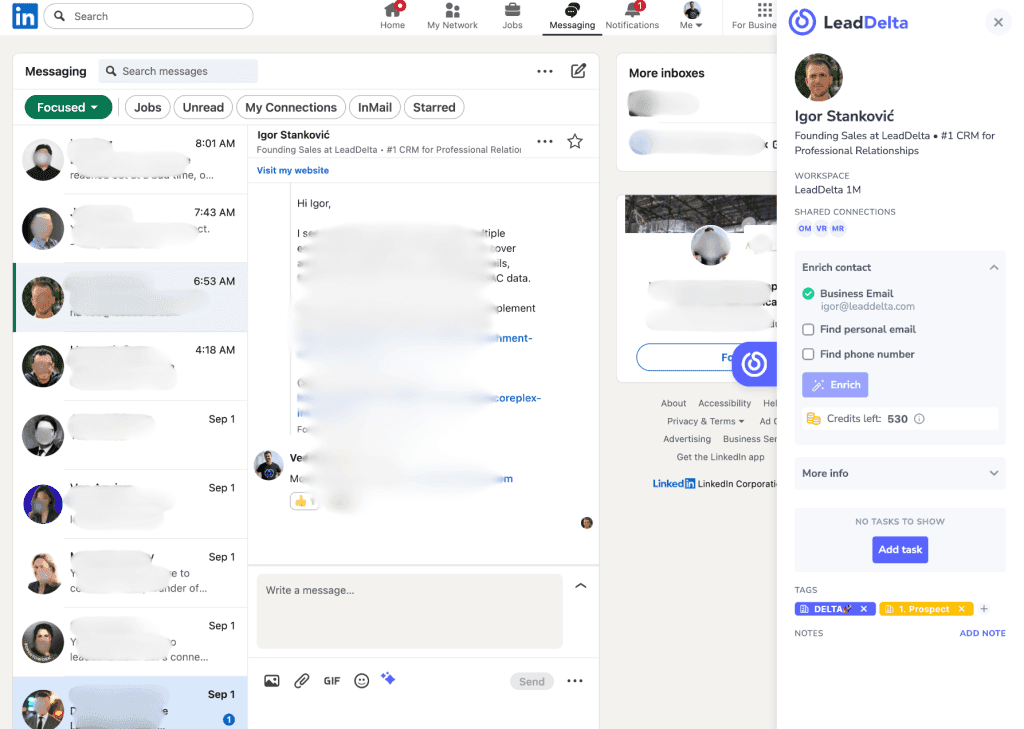
Task: Close the LeadDelta sidebar
Action: click(x=998, y=22)
